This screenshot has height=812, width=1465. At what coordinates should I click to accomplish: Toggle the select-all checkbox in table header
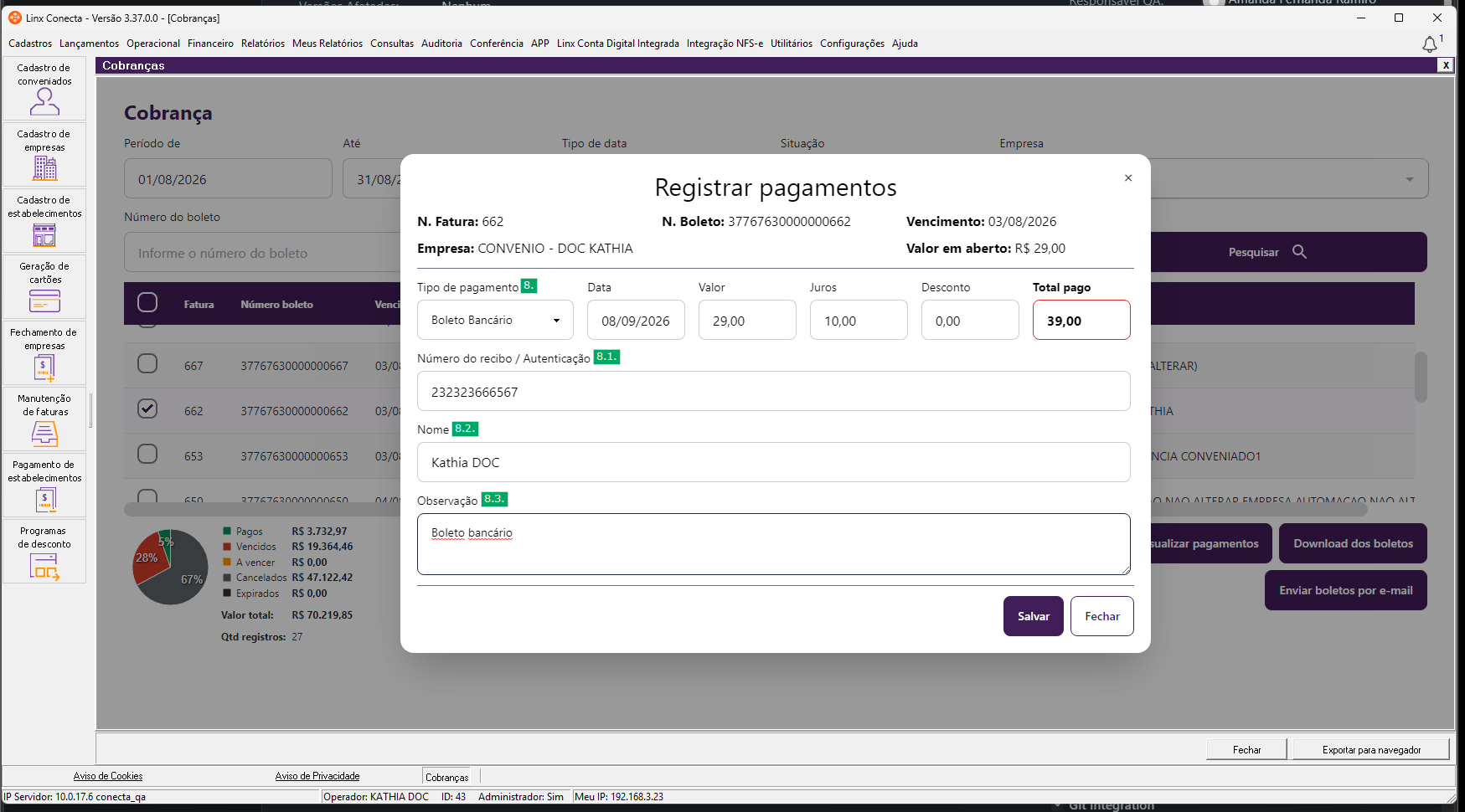coord(147,302)
